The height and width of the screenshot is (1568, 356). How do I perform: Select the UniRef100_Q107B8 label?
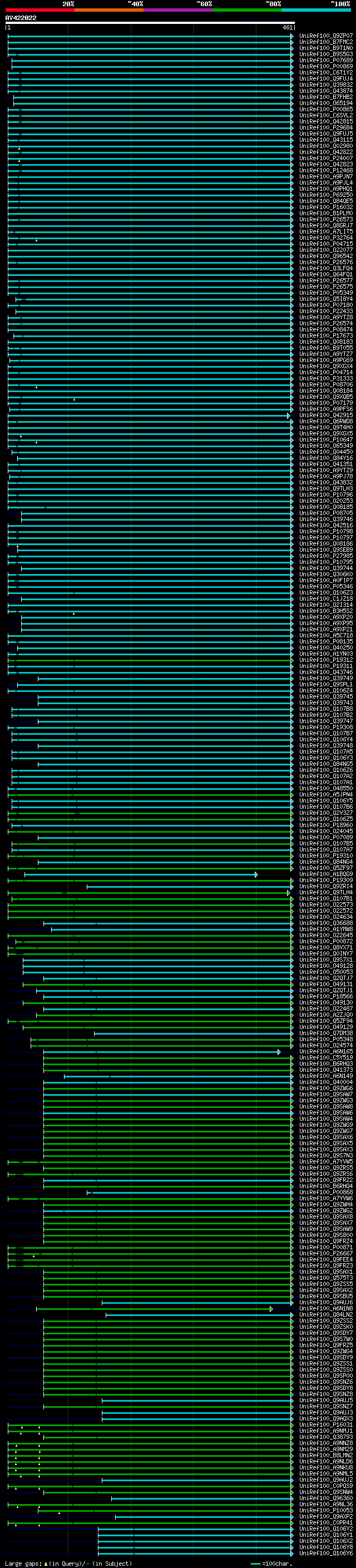(x=325, y=709)
